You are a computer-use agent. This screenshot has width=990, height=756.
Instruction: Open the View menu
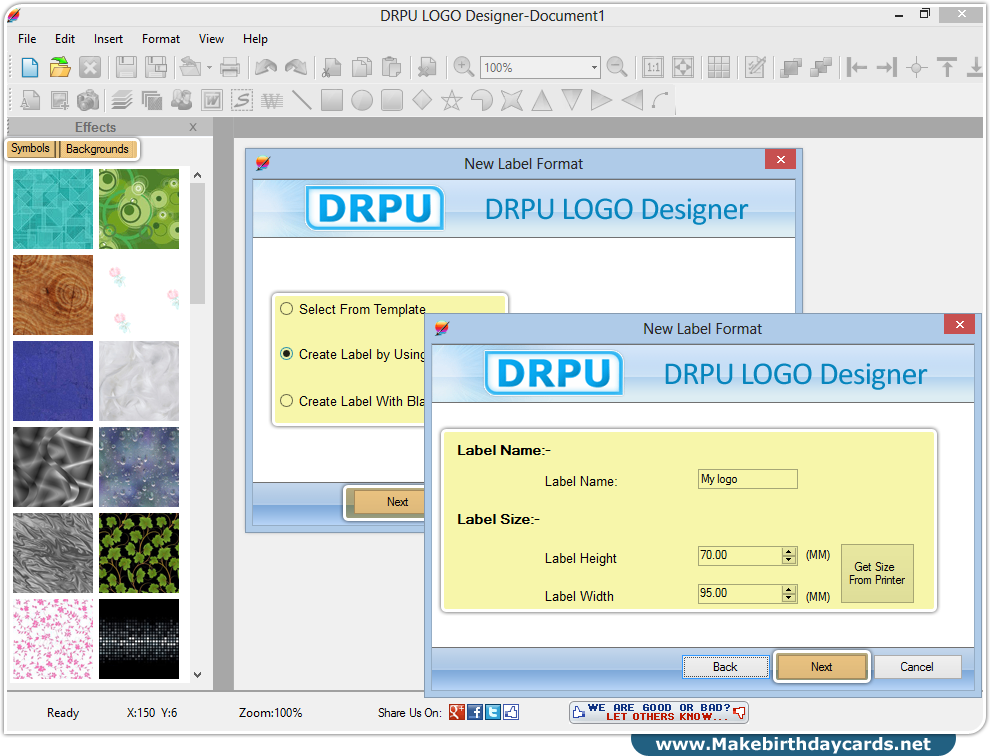tap(212, 39)
